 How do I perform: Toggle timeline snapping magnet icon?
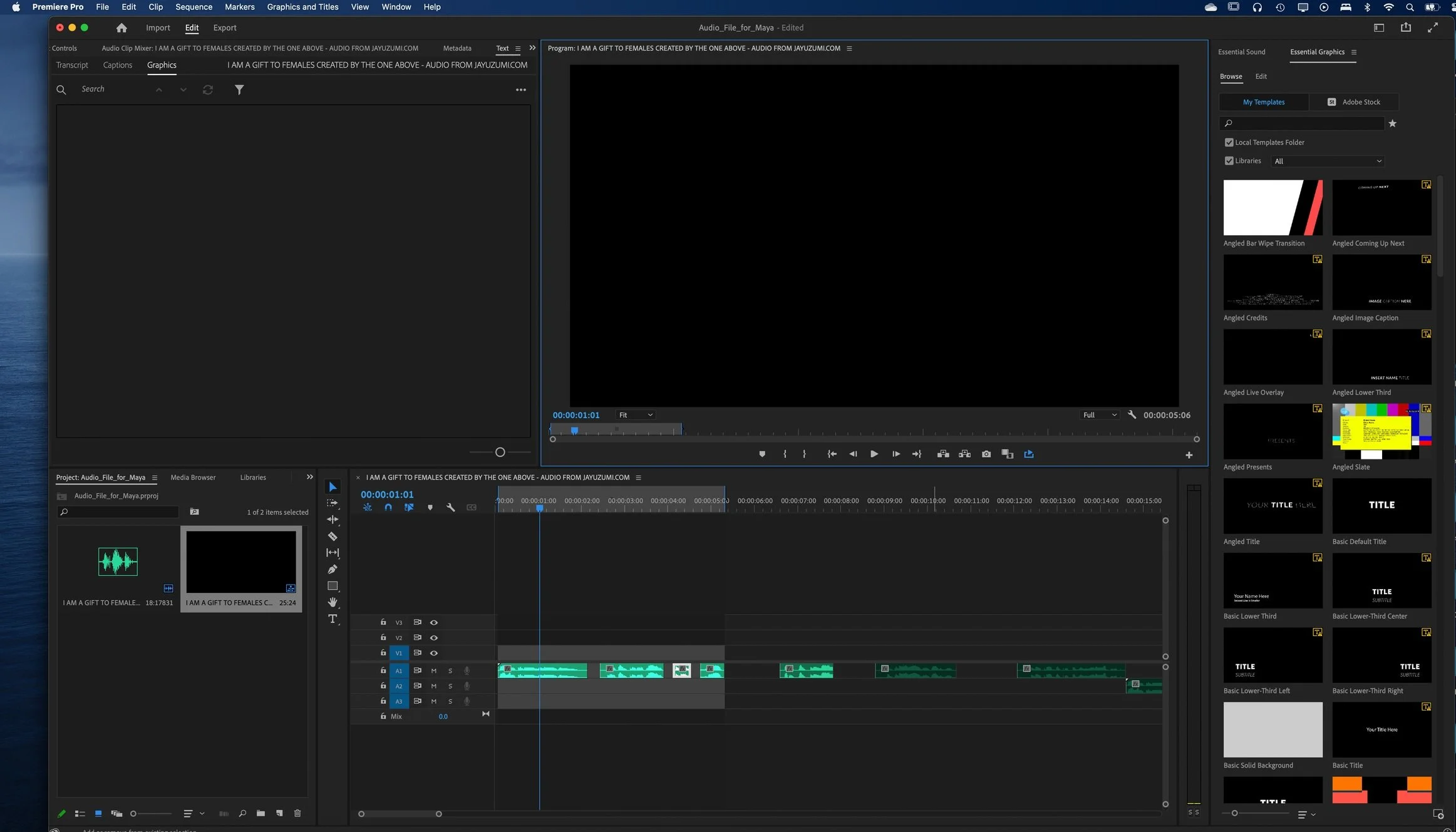click(388, 508)
